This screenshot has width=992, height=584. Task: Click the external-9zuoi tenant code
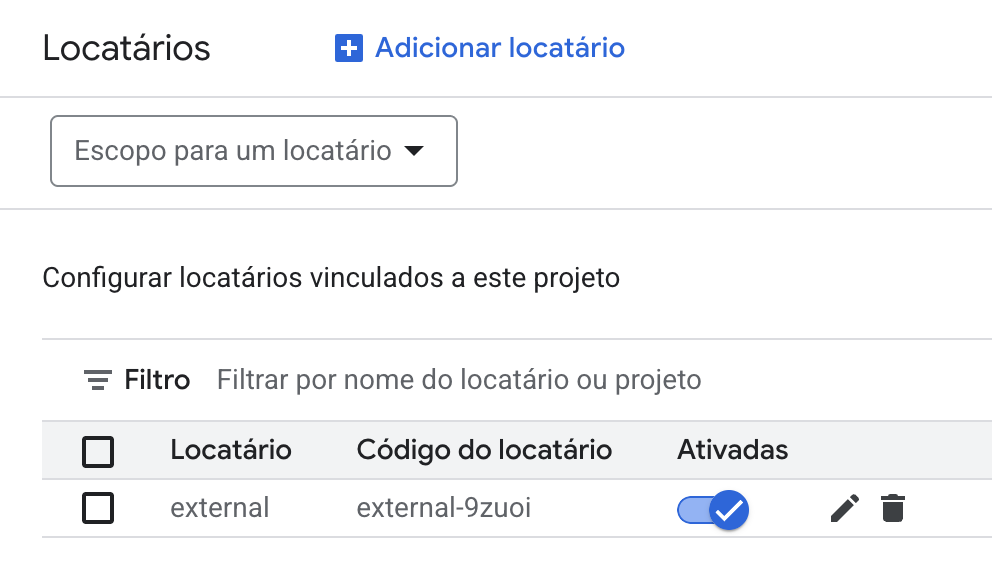(x=444, y=508)
